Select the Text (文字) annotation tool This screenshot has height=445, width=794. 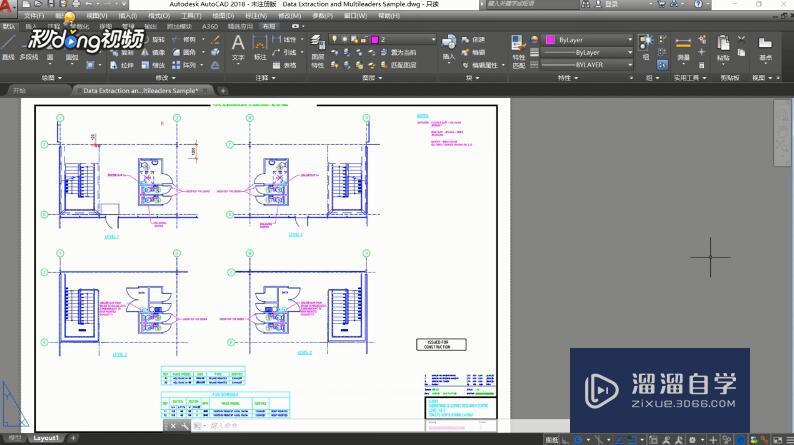pyautogui.click(x=238, y=47)
